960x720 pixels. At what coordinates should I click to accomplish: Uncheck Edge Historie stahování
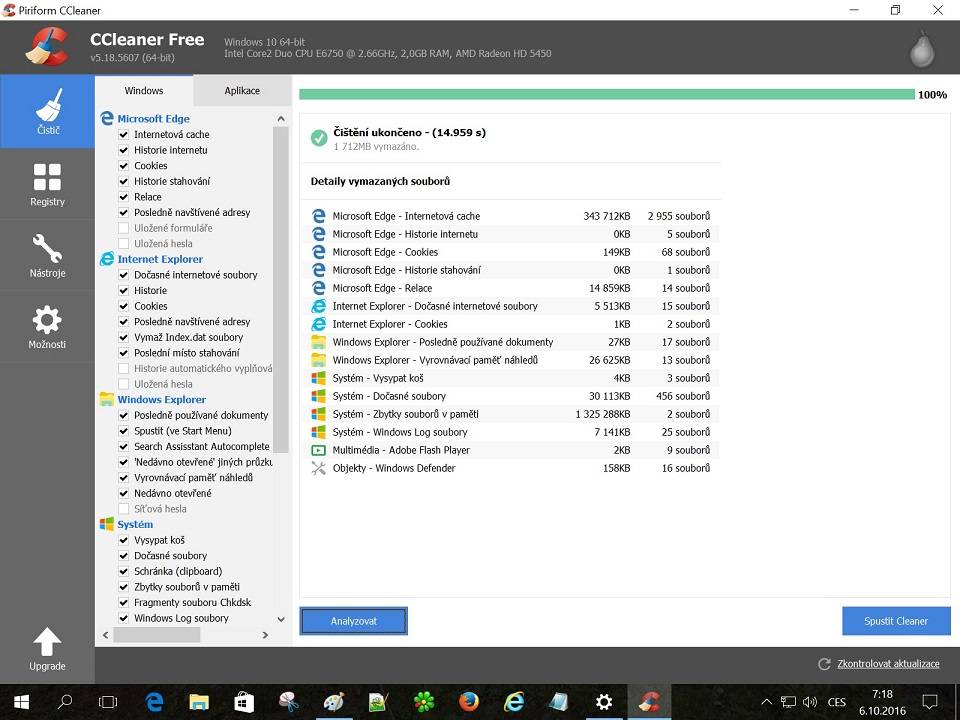[124, 181]
